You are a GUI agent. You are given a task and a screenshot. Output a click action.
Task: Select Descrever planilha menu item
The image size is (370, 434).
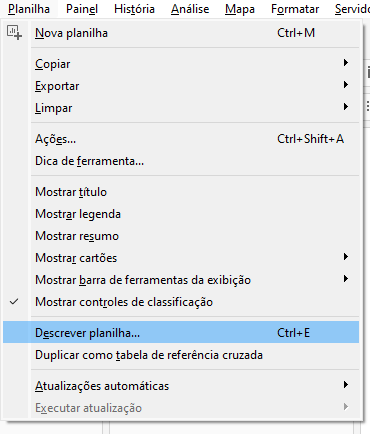point(181,333)
